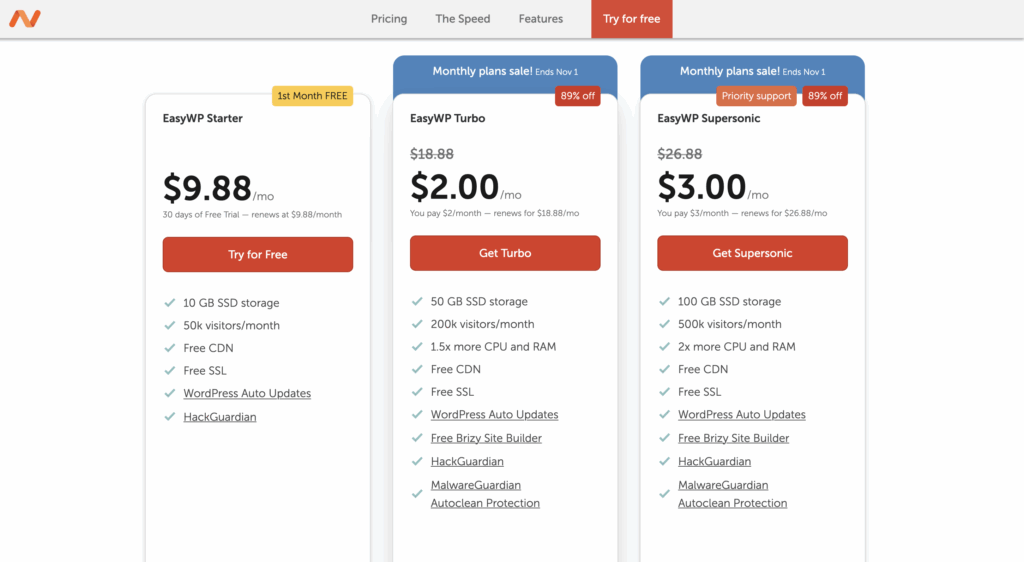Click the 30 days of Free Trial note

coord(252,215)
